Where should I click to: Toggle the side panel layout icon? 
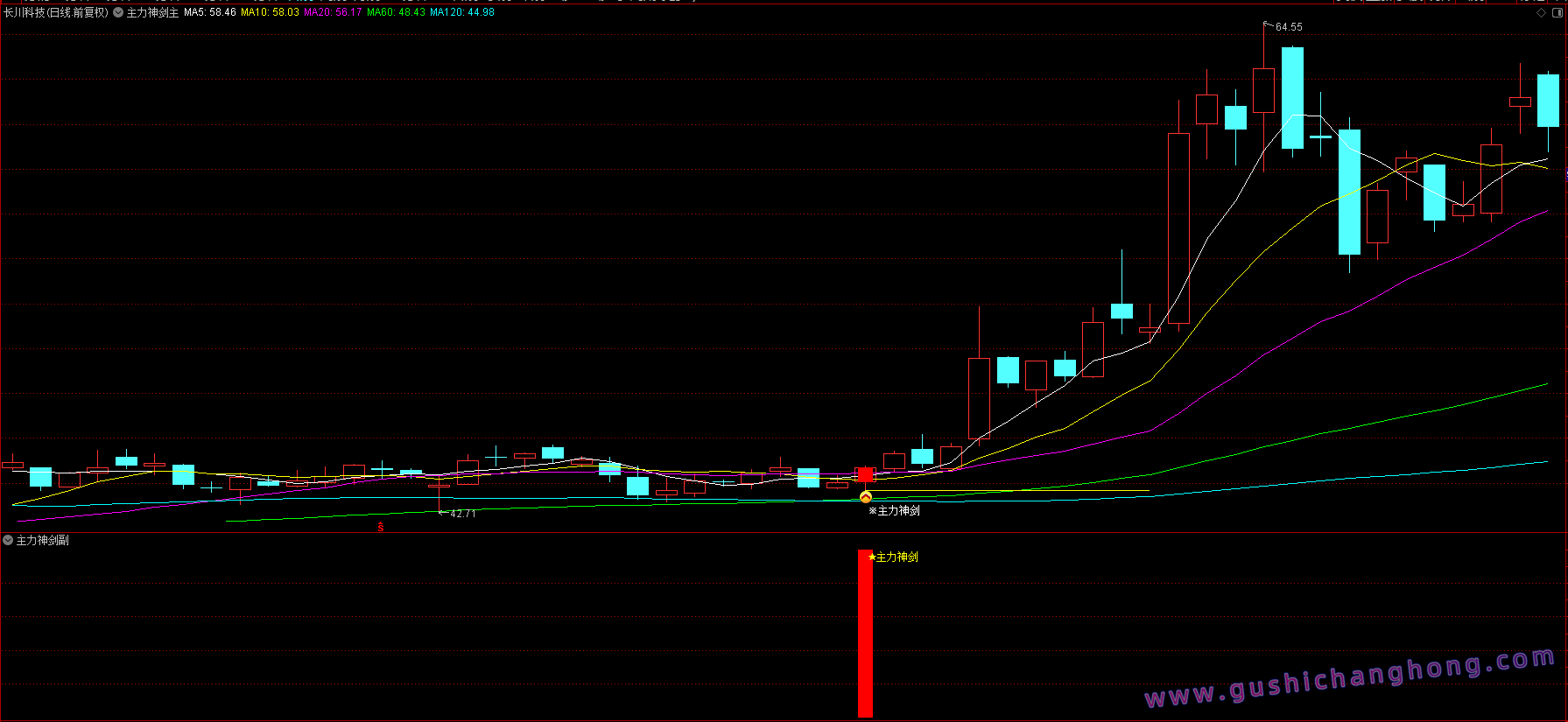(1557, 13)
